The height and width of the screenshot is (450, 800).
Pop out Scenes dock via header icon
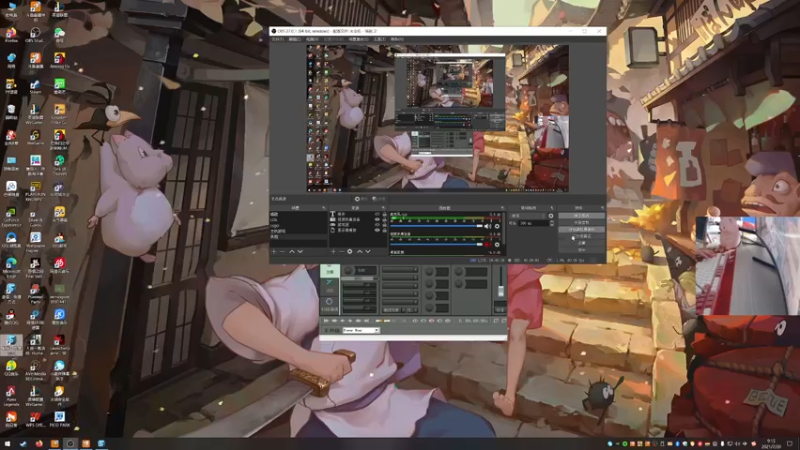point(324,208)
